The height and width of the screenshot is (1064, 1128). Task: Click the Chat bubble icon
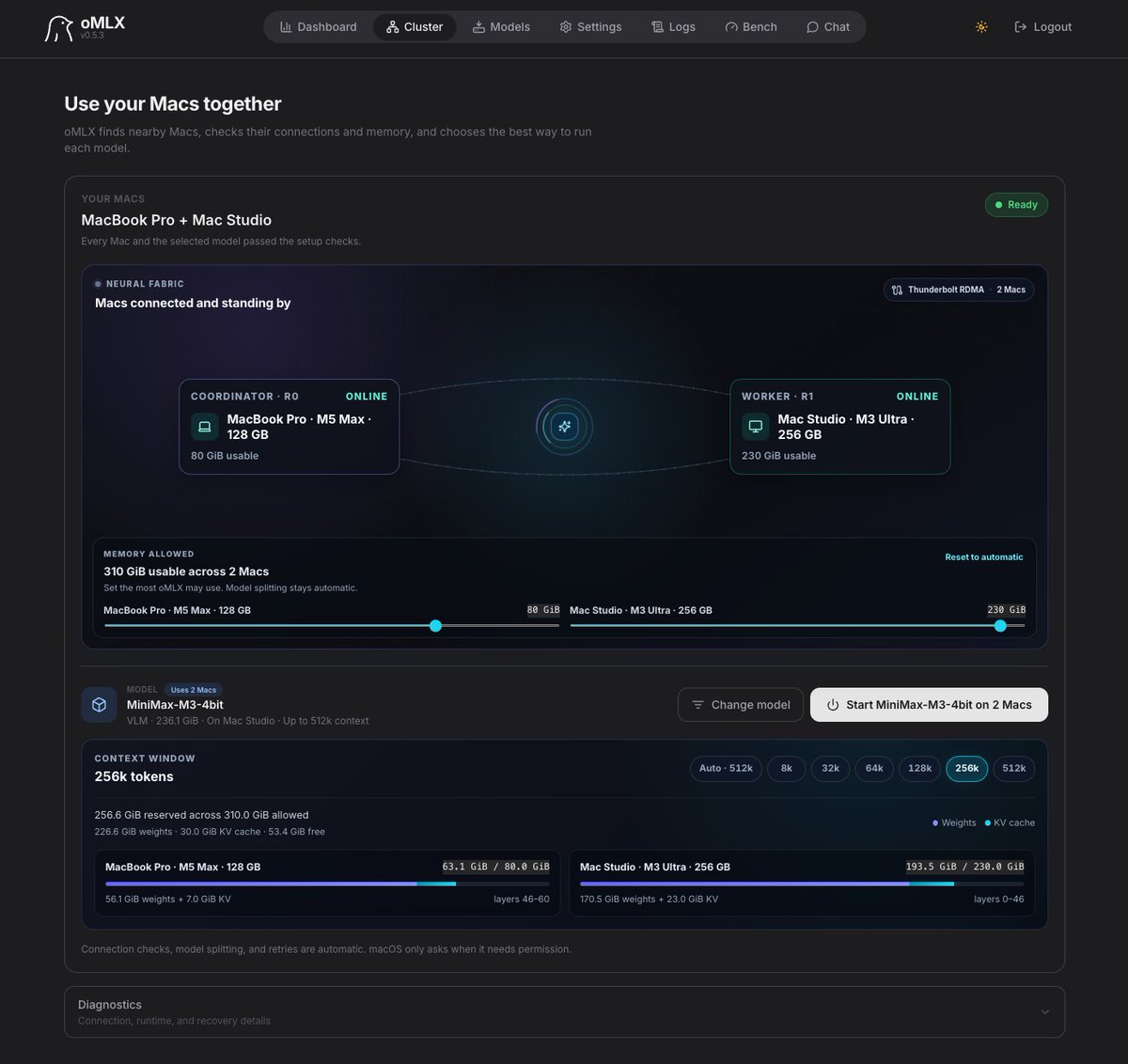coord(812,27)
